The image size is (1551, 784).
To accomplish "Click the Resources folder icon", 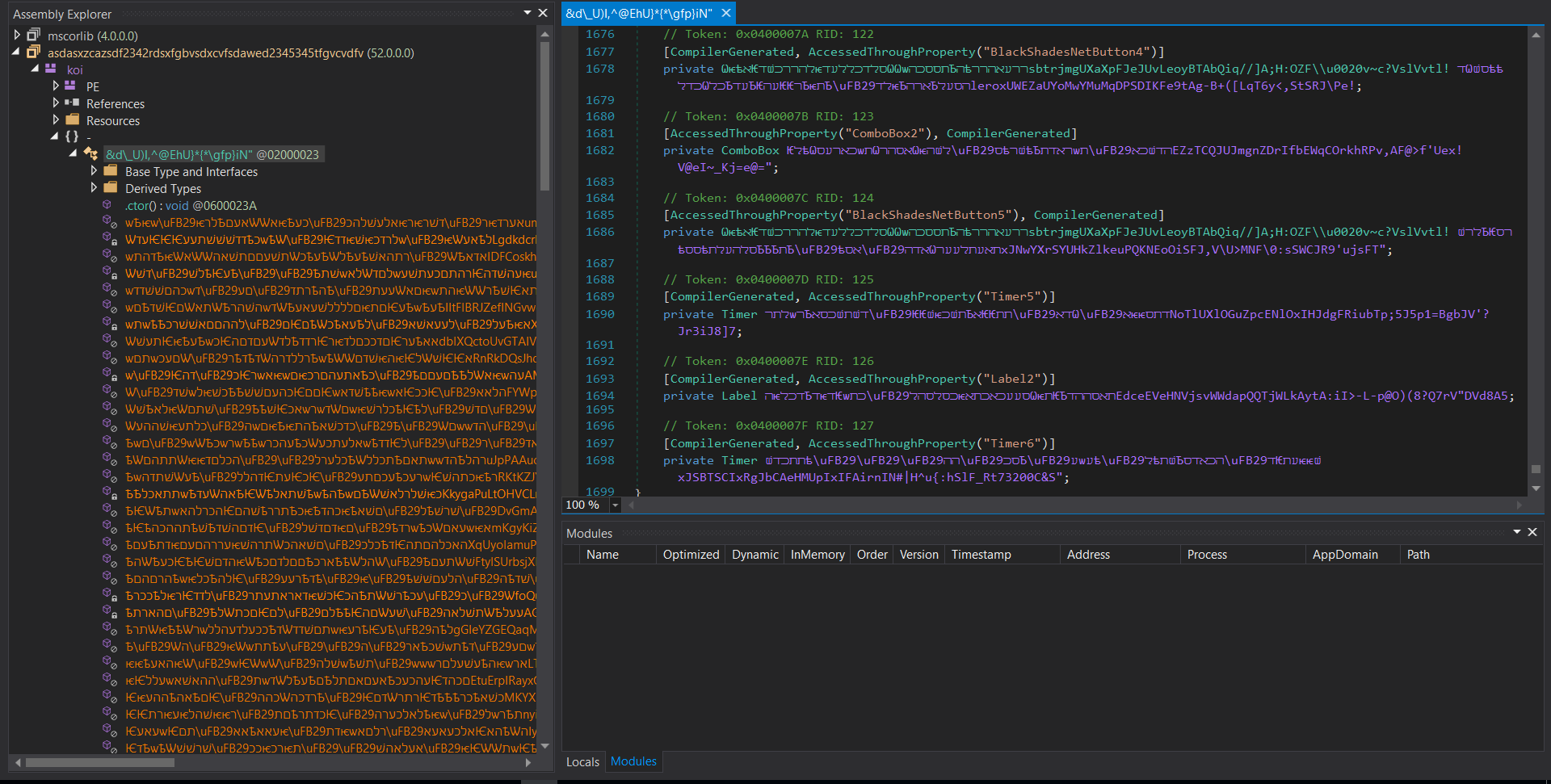I will 72,120.
